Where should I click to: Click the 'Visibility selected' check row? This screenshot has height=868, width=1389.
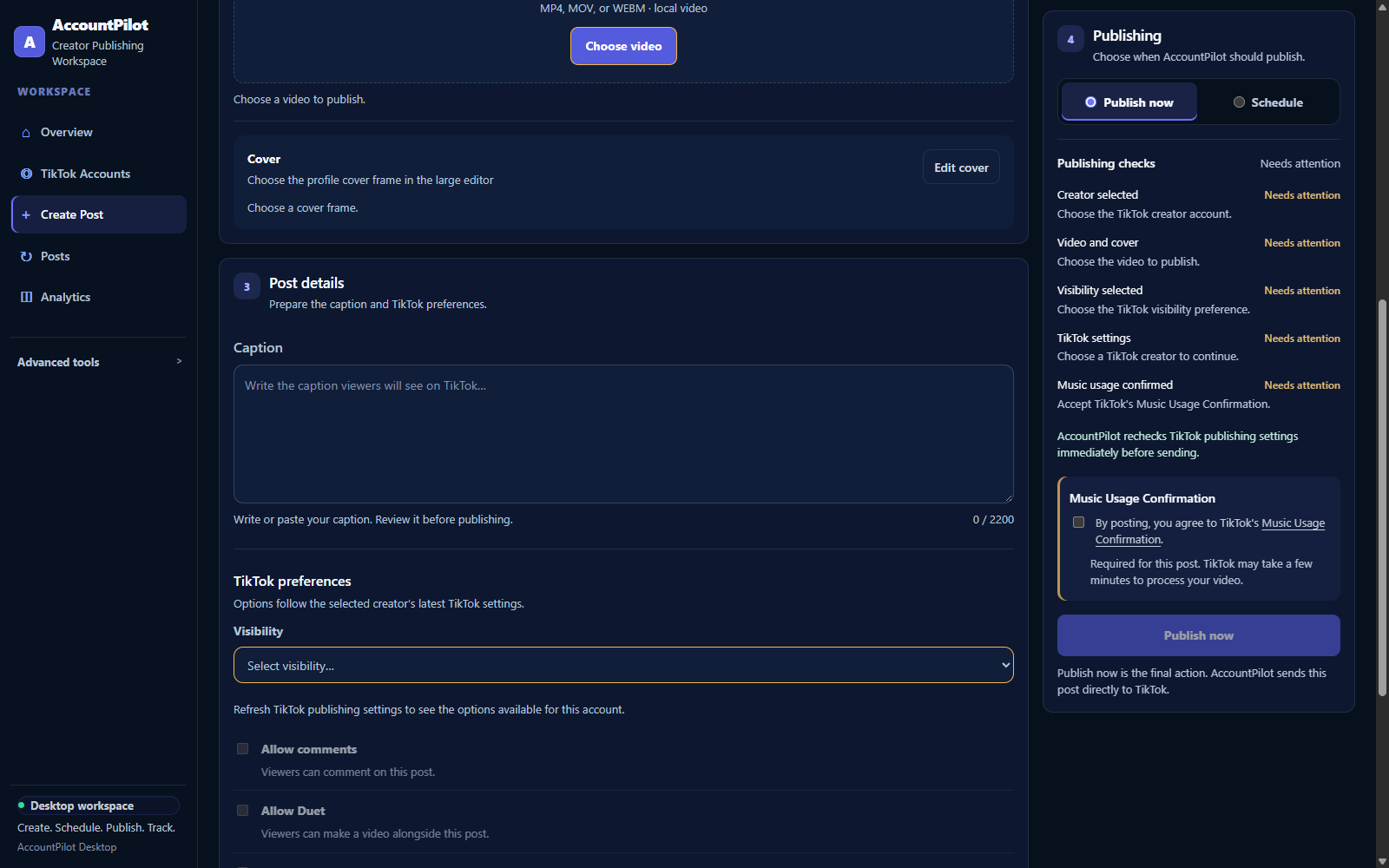(1198, 299)
